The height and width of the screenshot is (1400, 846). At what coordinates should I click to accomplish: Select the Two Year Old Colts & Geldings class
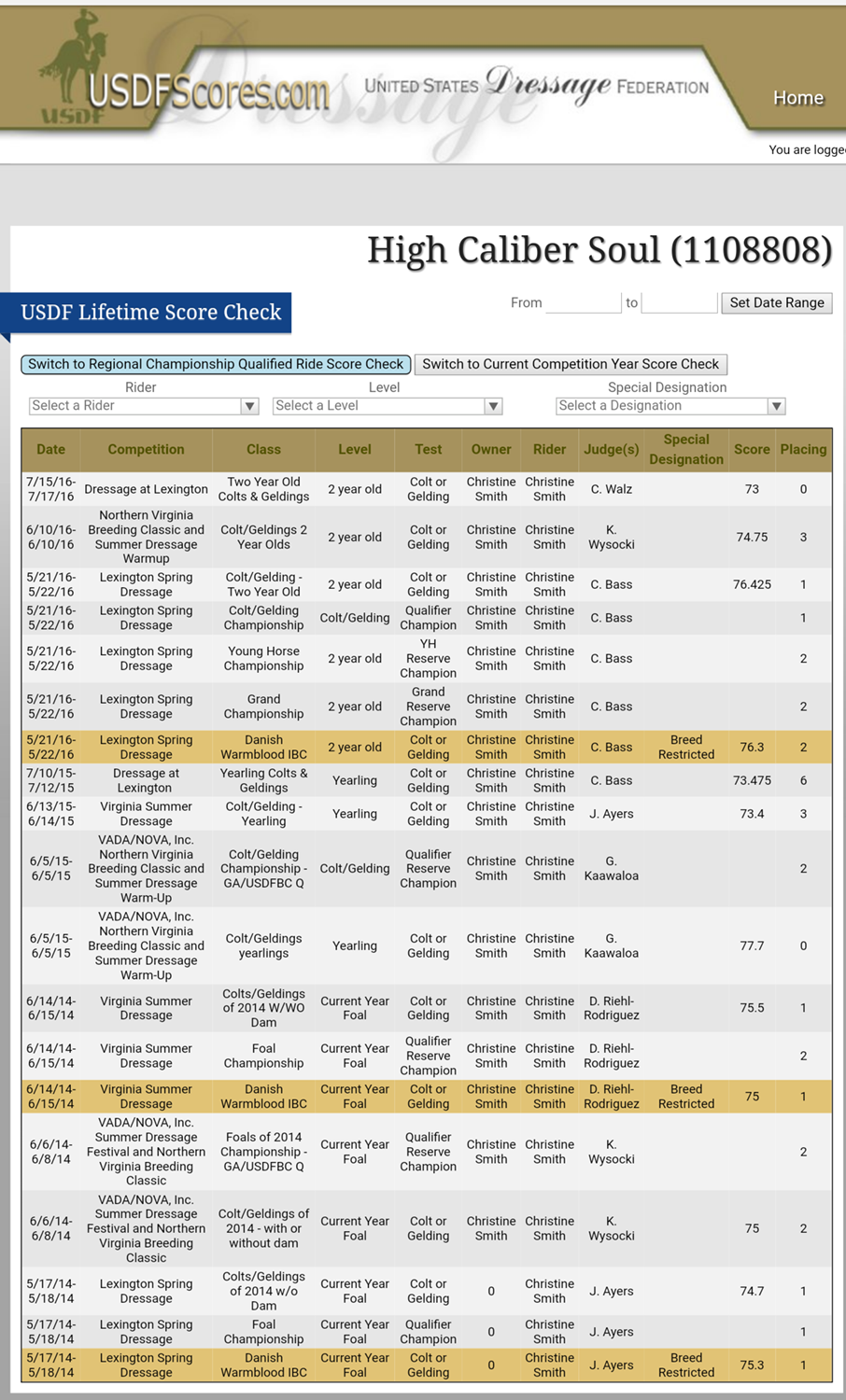pos(263,489)
